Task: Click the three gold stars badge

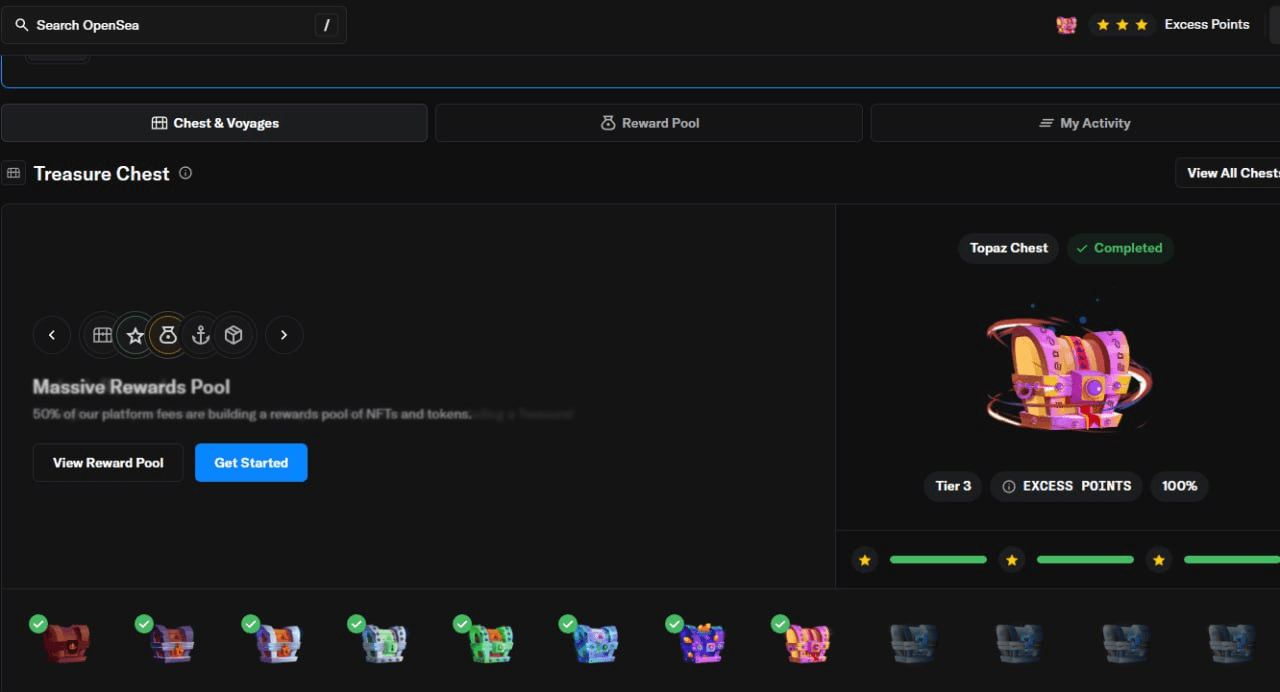Action: pos(1122,25)
